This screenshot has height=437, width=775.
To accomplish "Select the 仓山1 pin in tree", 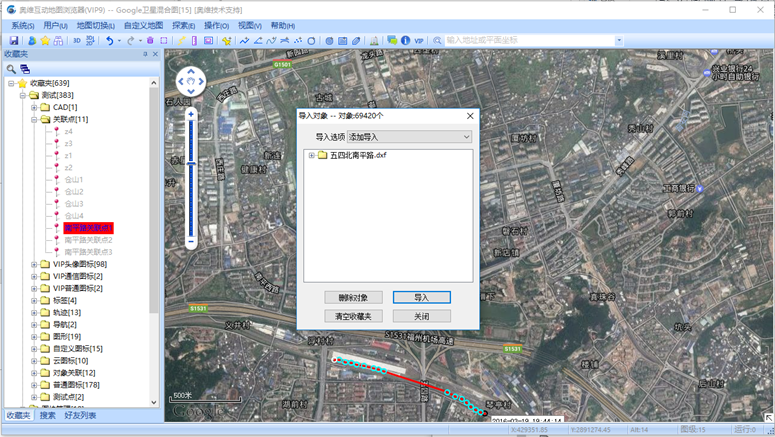I will pos(74,180).
